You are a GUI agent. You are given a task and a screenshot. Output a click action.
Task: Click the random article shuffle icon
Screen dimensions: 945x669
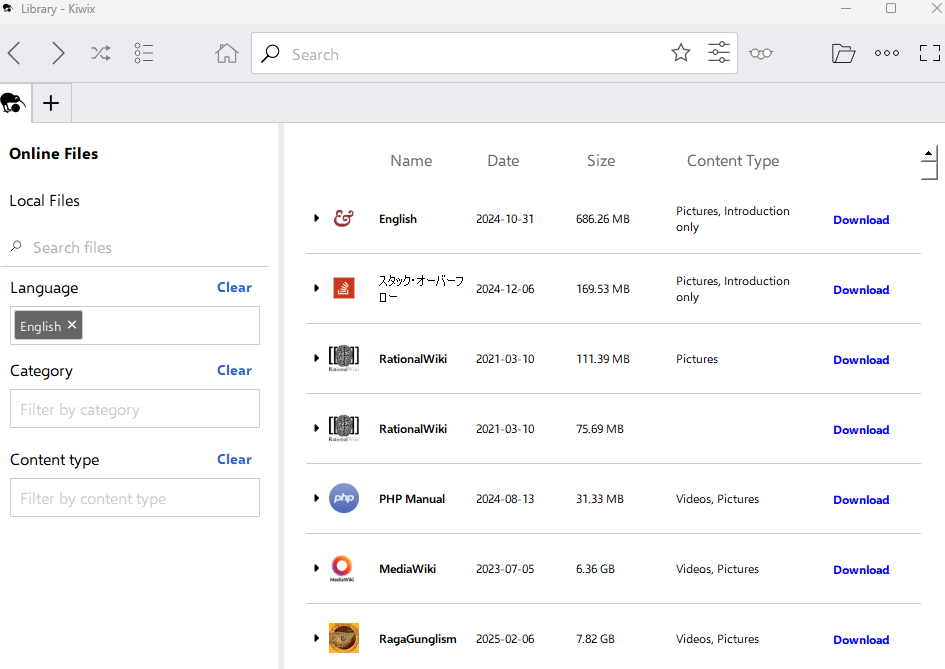pyautogui.click(x=101, y=54)
